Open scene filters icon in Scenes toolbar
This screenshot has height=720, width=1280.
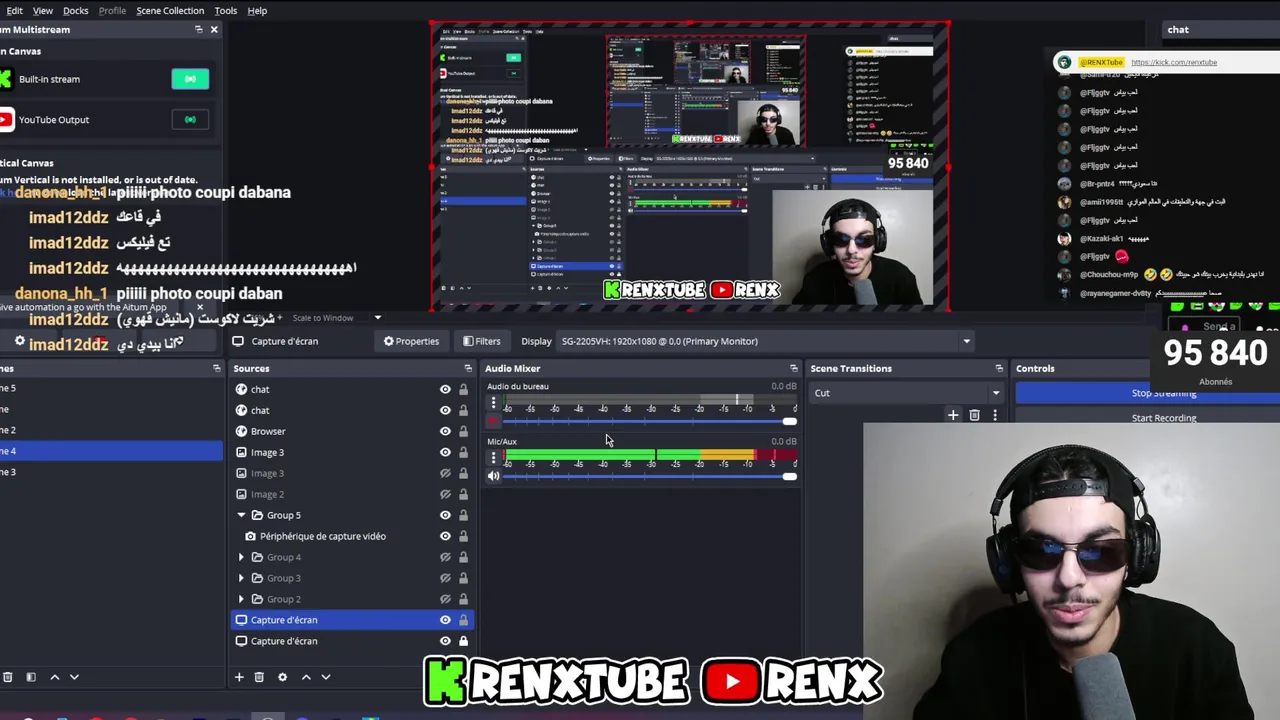pyautogui.click(x=31, y=677)
